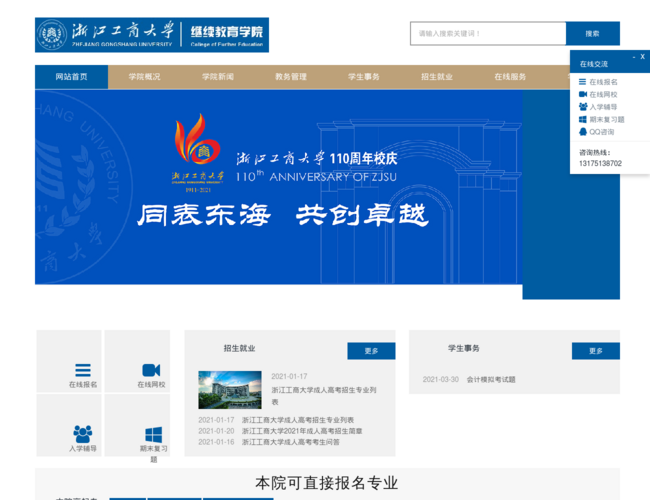Go to 网站首页 navigation tab
The height and width of the screenshot is (500, 650).
(71, 77)
